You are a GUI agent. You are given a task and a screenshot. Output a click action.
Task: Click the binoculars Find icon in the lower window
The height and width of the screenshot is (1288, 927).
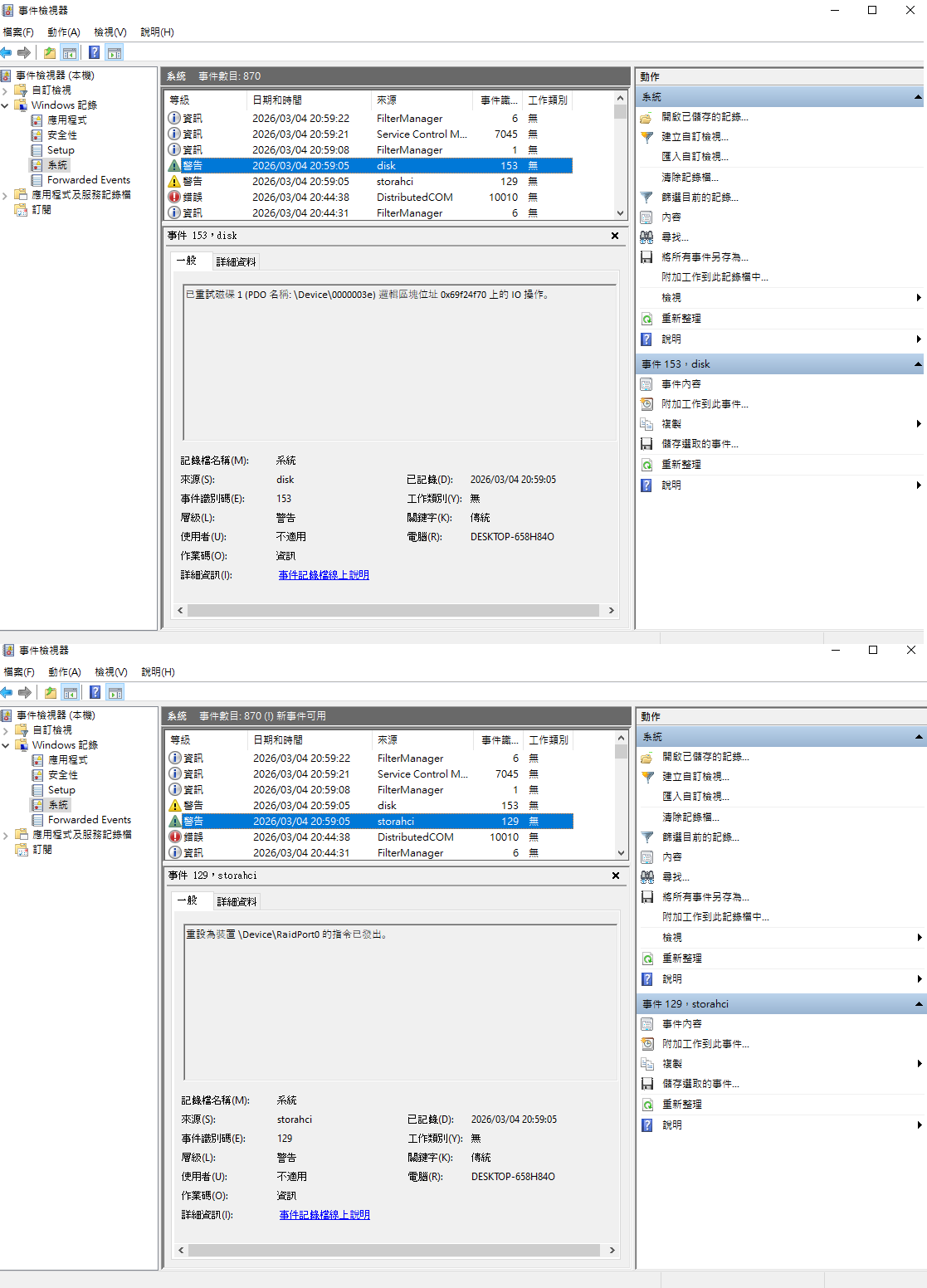(x=647, y=877)
